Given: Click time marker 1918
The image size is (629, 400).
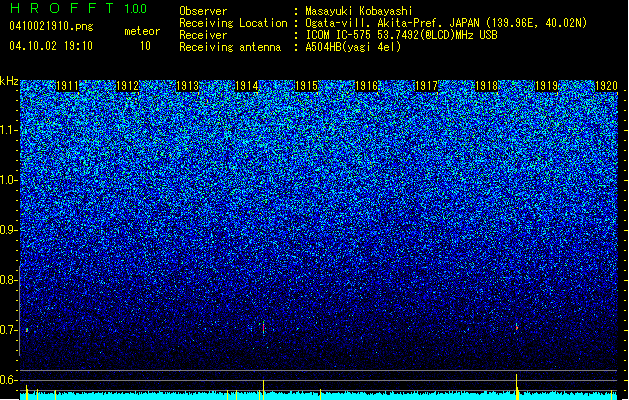Looking at the screenshot, I should point(486,86).
